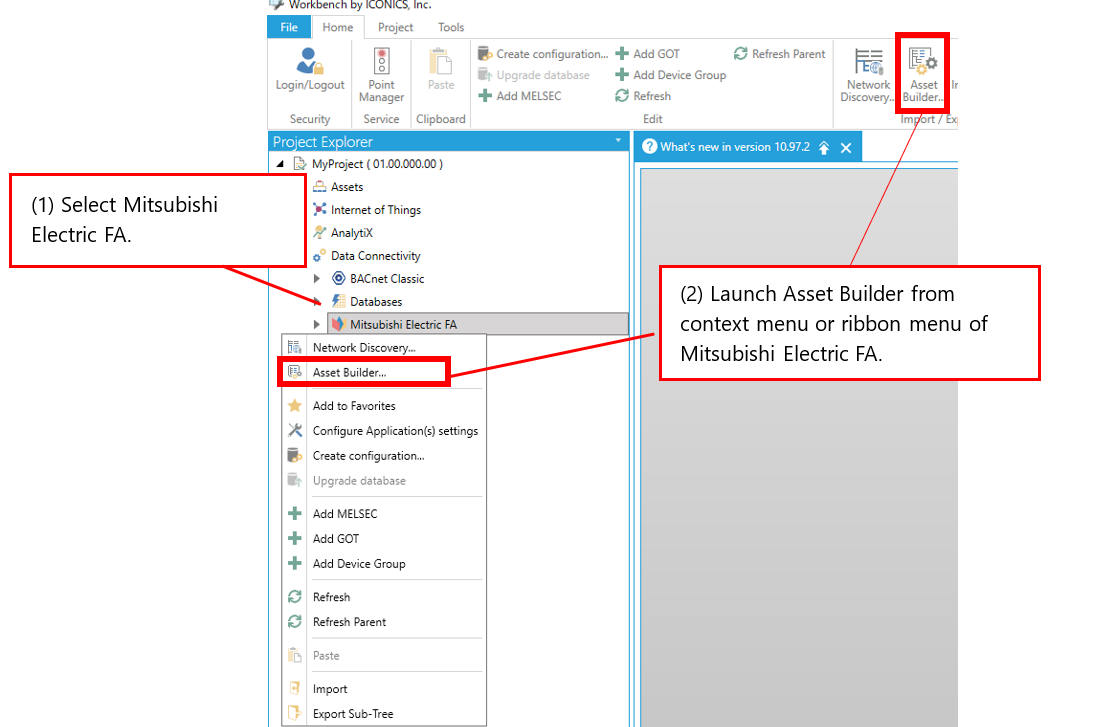The height and width of the screenshot is (727, 1098).
Task: Expand the Mitsubishi Electric FA node
Action: [x=317, y=325]
